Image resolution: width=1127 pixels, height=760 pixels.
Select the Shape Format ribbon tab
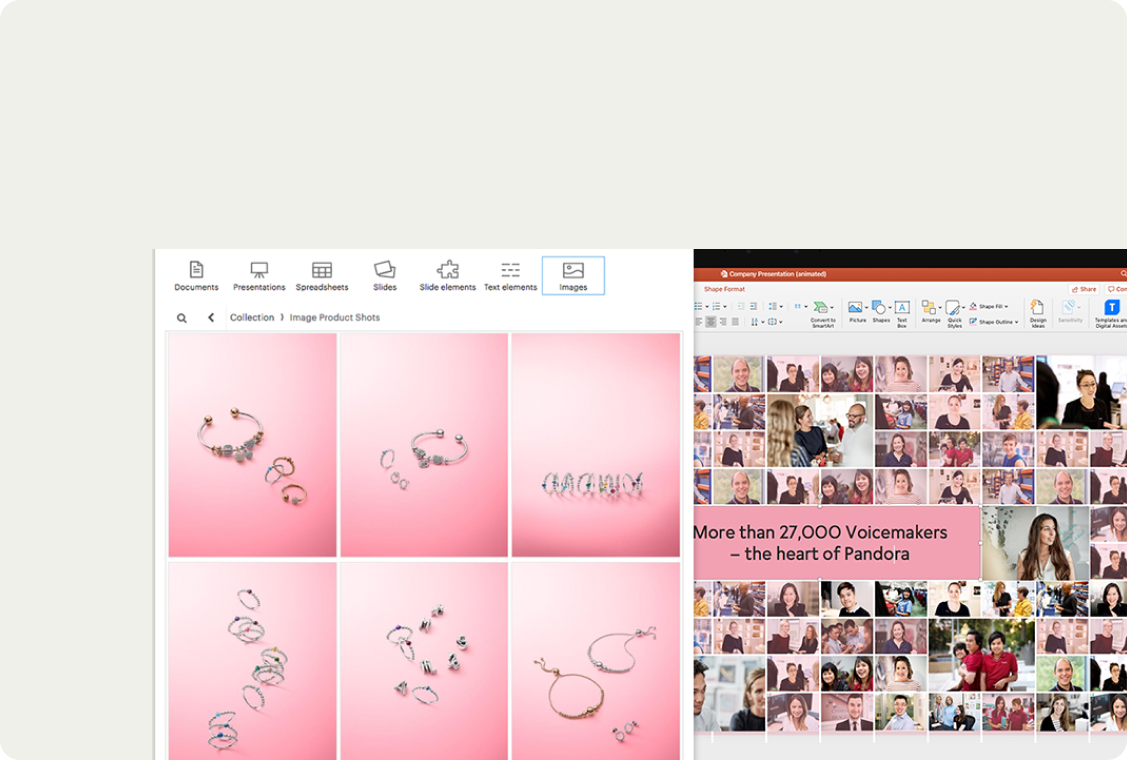tap(724, 289)
